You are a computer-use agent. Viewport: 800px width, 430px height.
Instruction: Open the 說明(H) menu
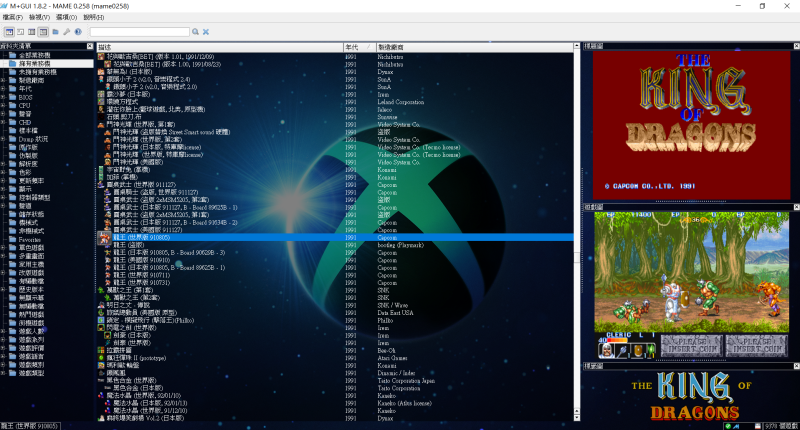pos(94,17)
